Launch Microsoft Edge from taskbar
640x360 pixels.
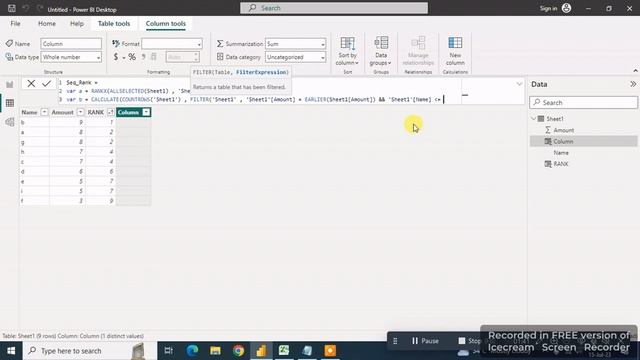[192, 351]
